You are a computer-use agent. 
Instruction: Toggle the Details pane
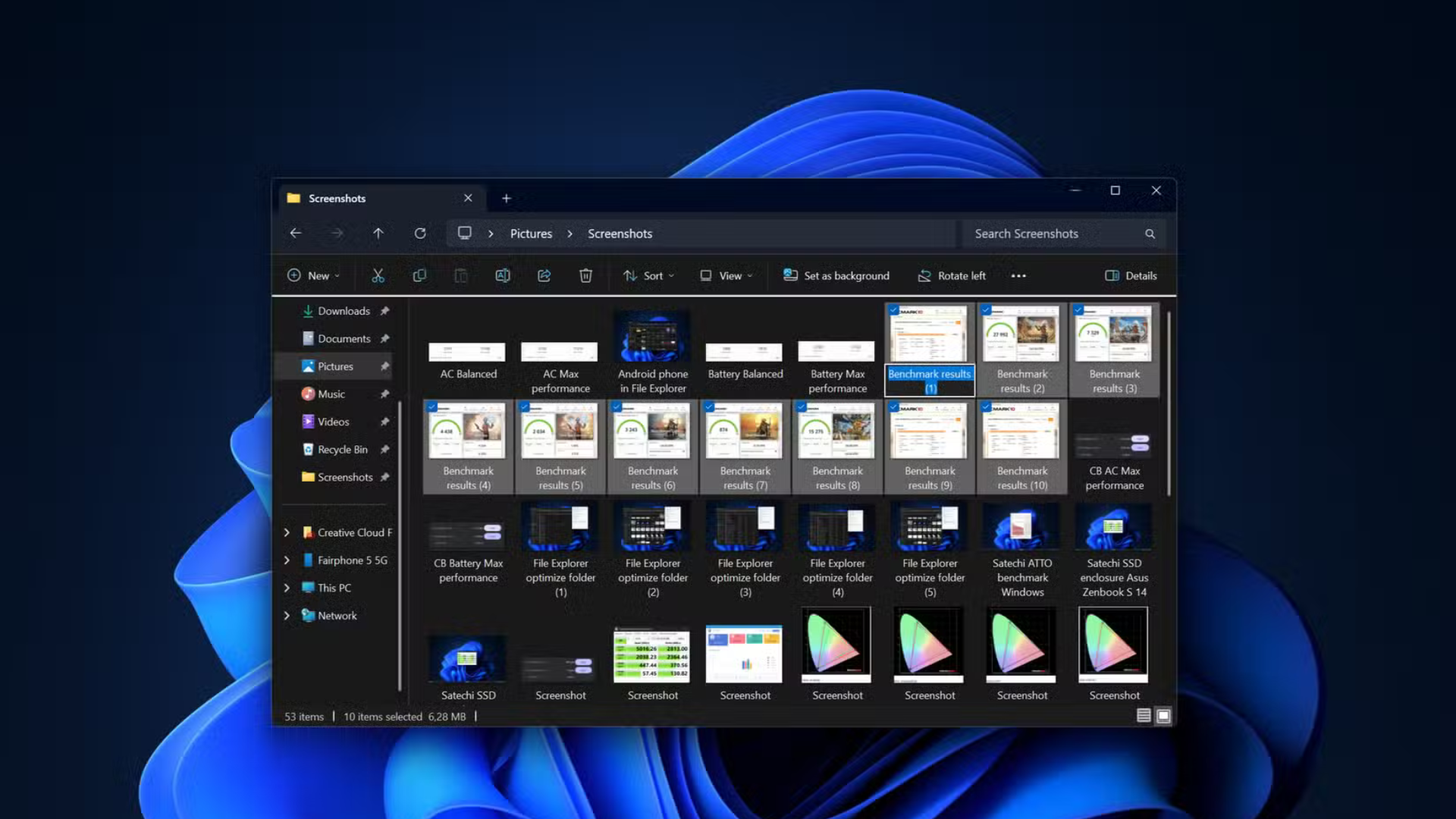[x=1131, y=275]
